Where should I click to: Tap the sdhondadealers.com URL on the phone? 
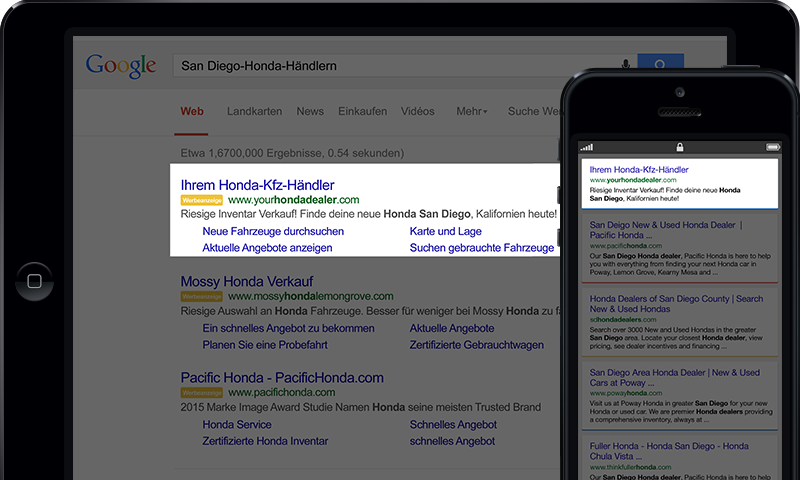[623, 319]
